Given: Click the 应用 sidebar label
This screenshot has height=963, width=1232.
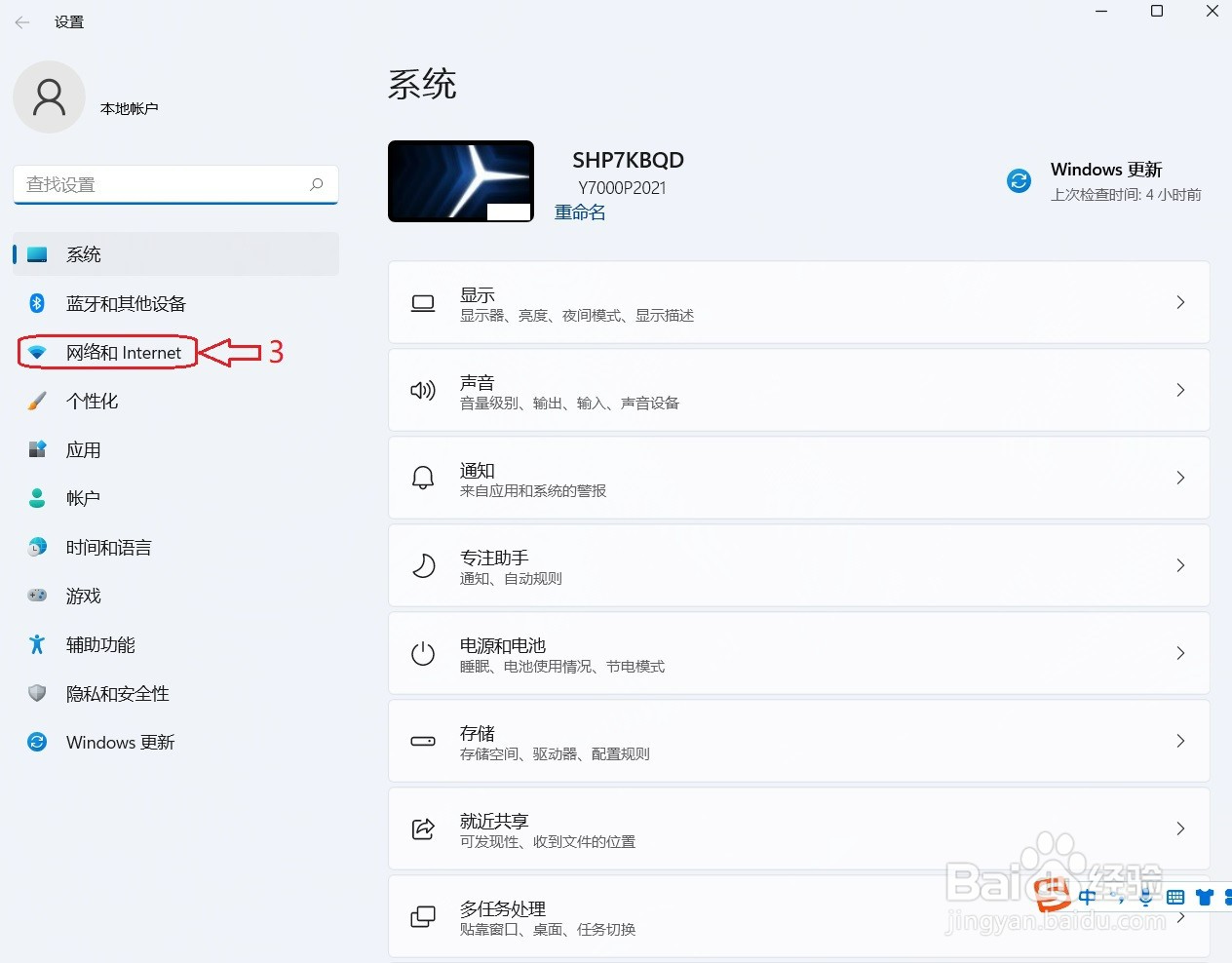Looking at the screenshot, I should coord(84,449).
